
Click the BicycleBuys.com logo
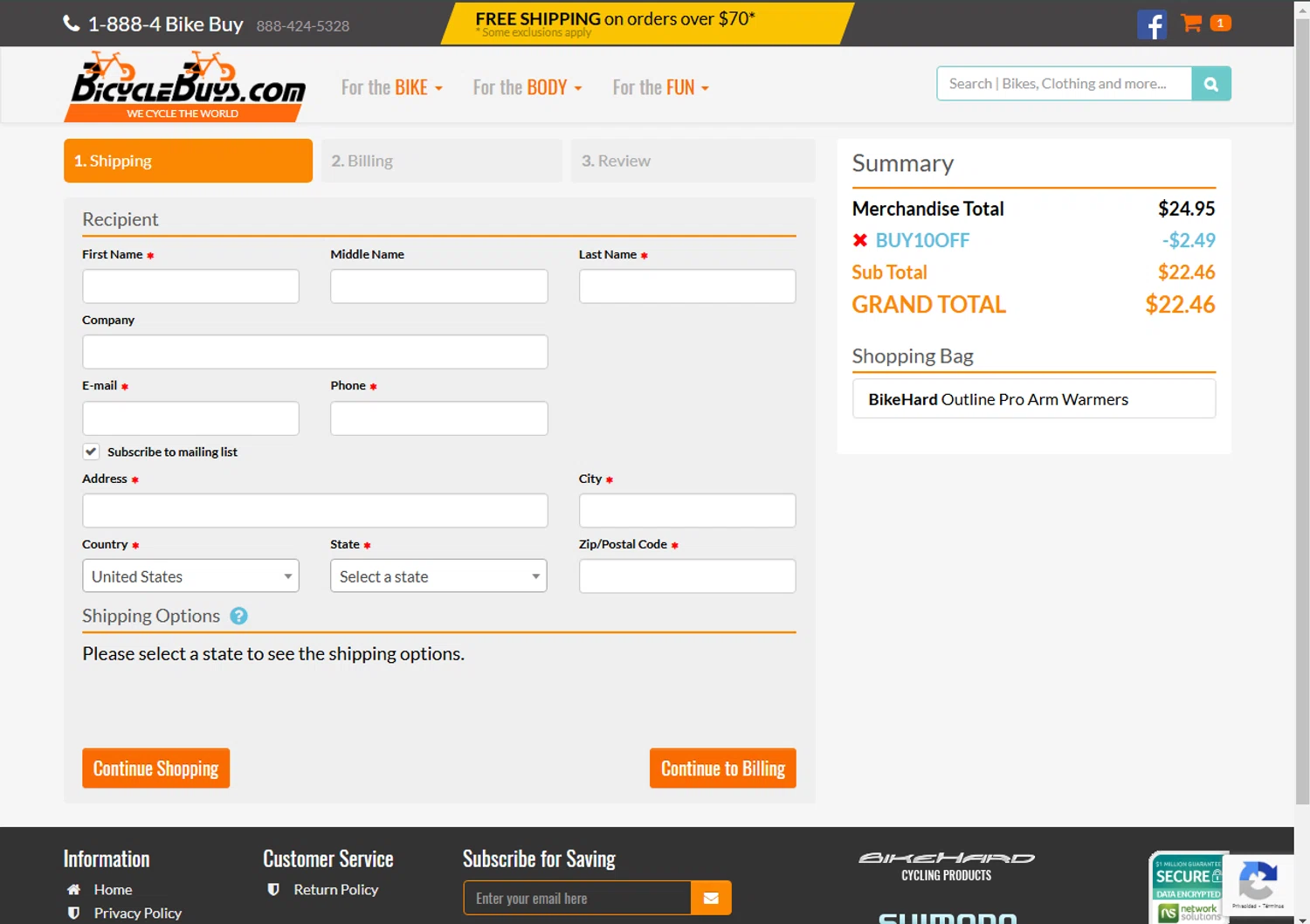click(x=187, y=86)
